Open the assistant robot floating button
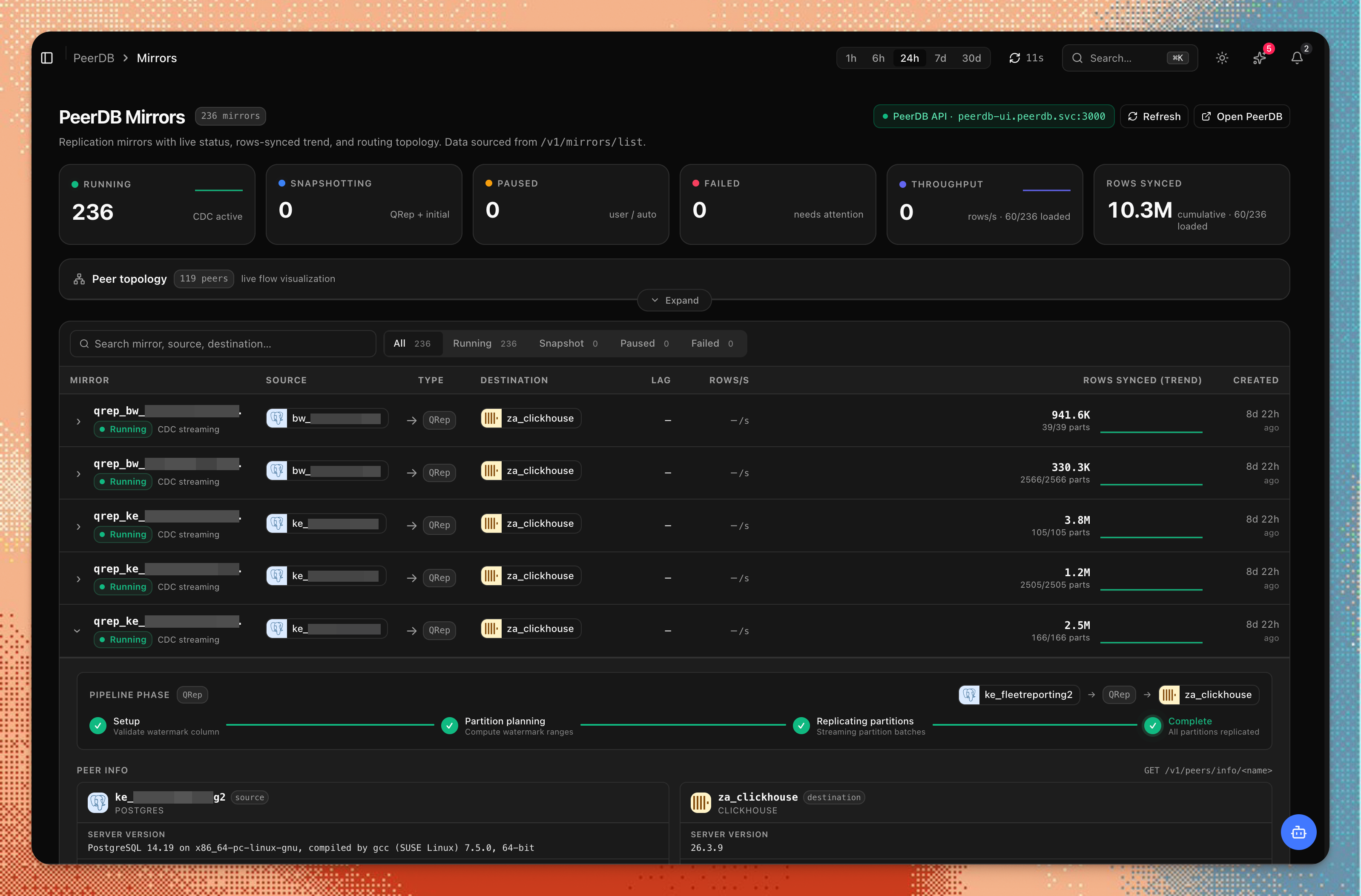The width and height of the screenshot is (1361, 896). (1298, 832)
